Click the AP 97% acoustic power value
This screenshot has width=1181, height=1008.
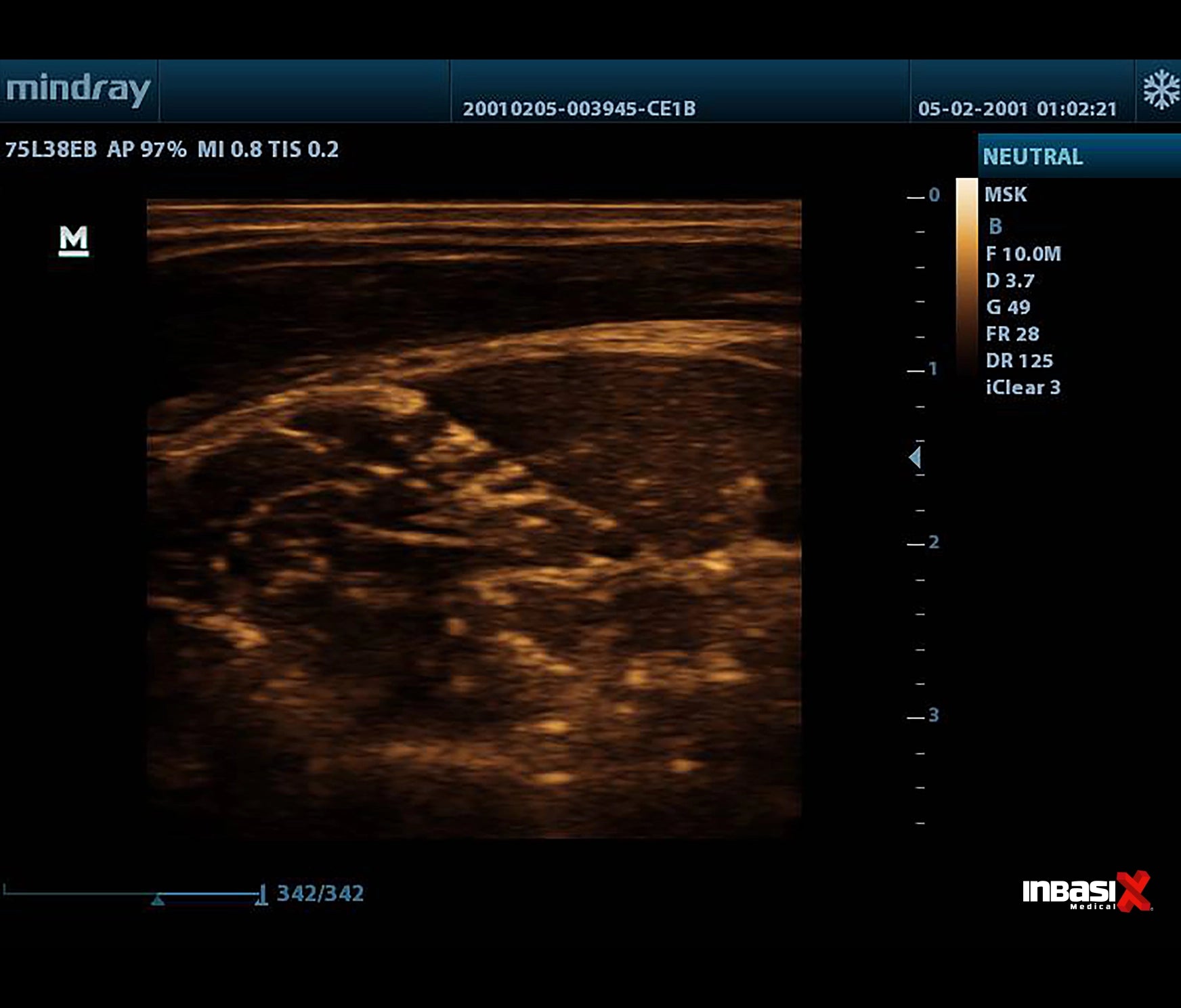click(x=146, y=149)
